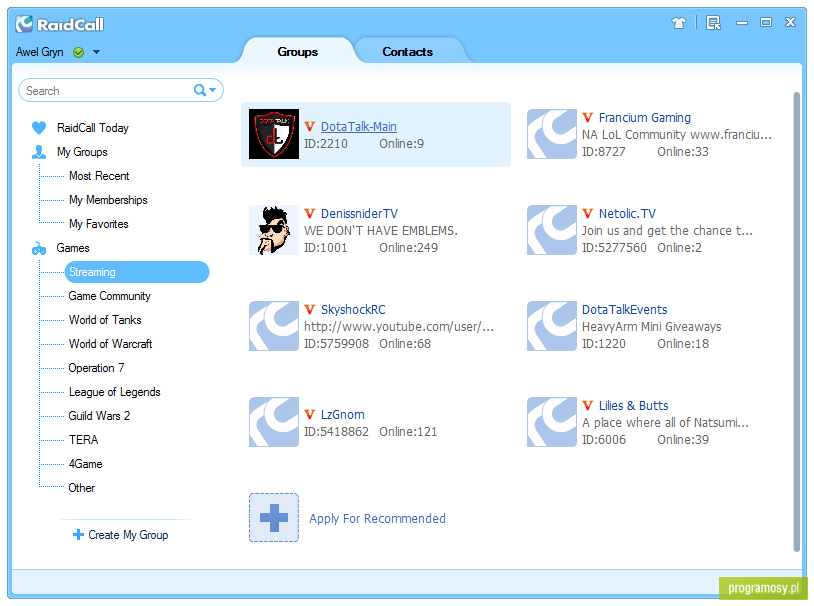Open the Lilies & Butts group

[633, 406]
